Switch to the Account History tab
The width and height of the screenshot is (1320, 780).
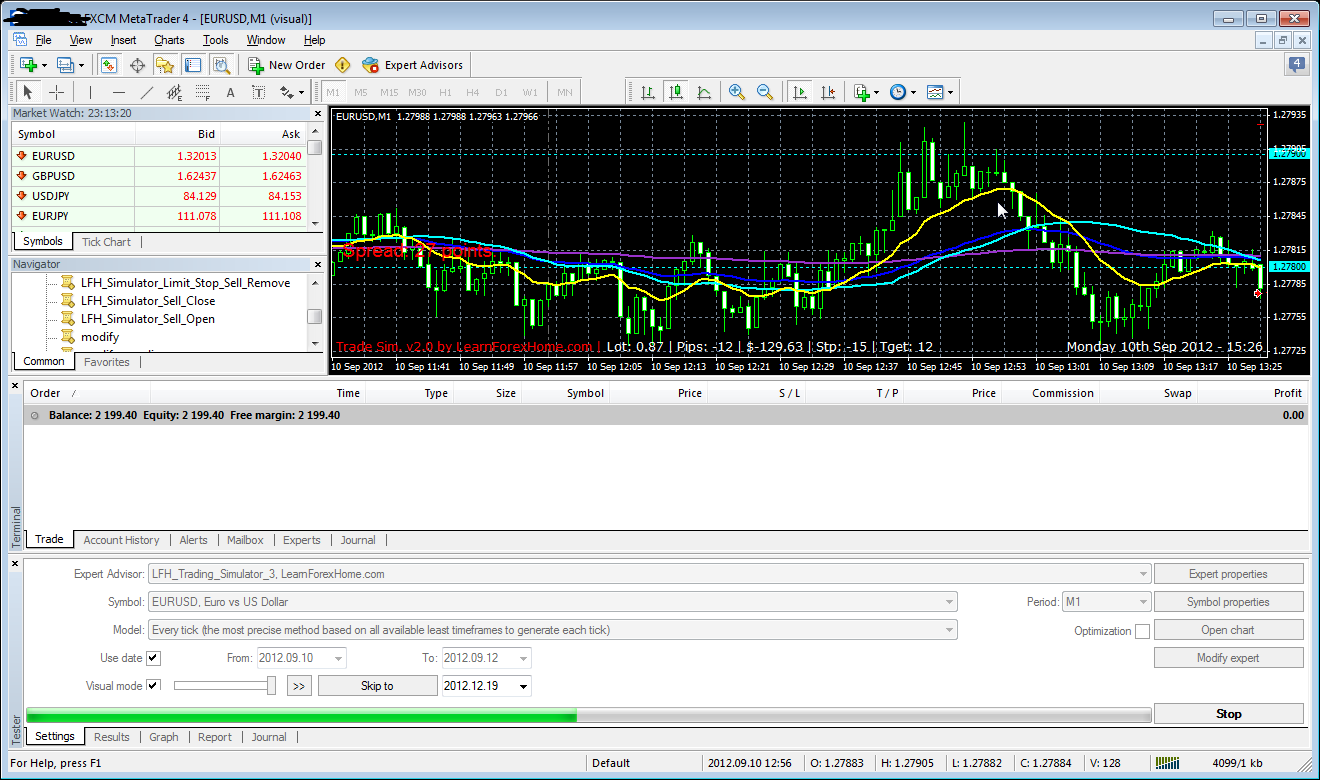tap(121, 540)
